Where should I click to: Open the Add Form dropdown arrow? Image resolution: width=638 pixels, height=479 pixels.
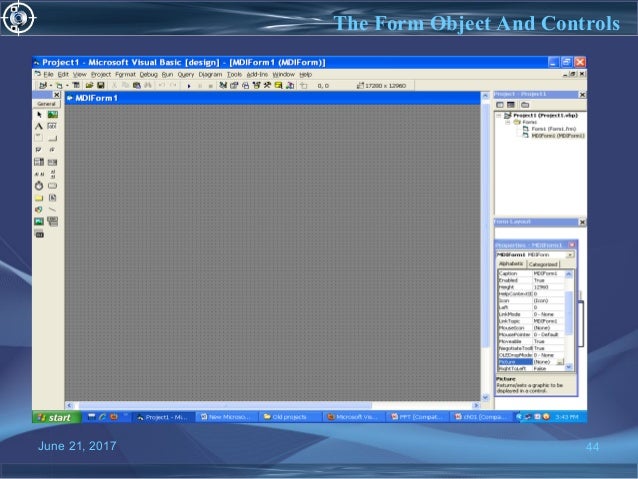[x=67, y=86]
